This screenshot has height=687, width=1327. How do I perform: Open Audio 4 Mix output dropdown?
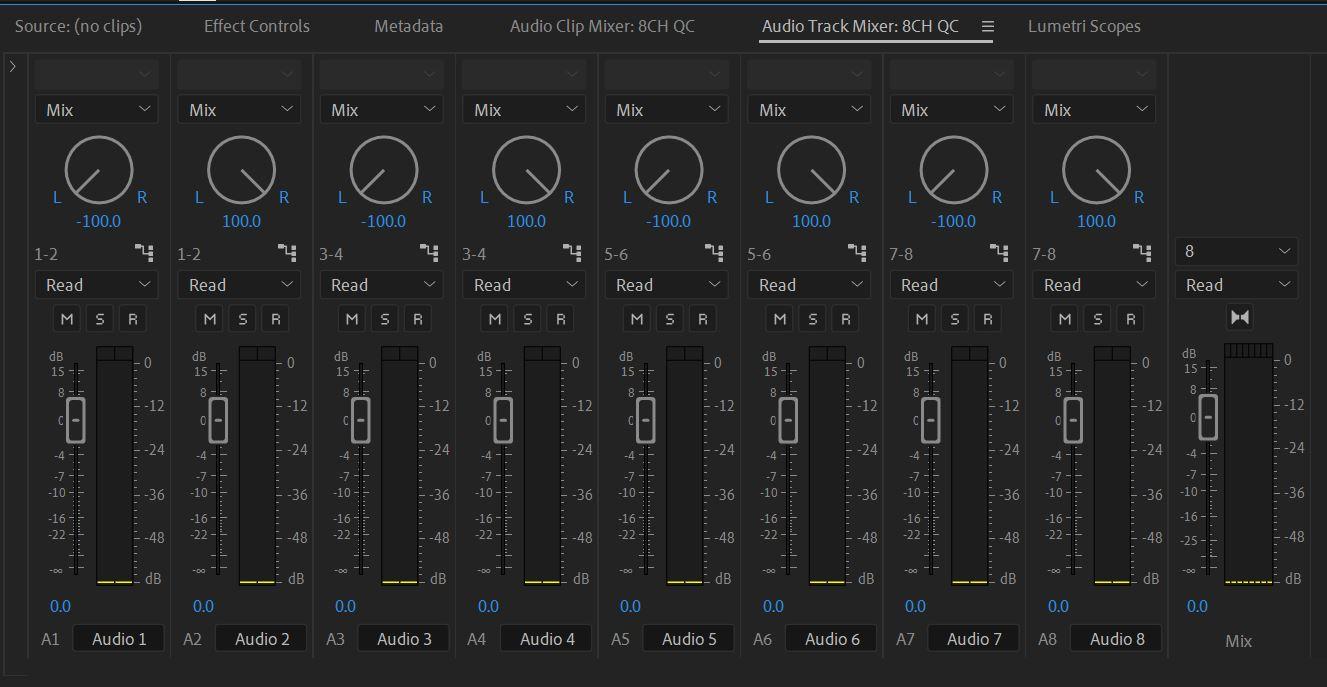coord(524,110)
